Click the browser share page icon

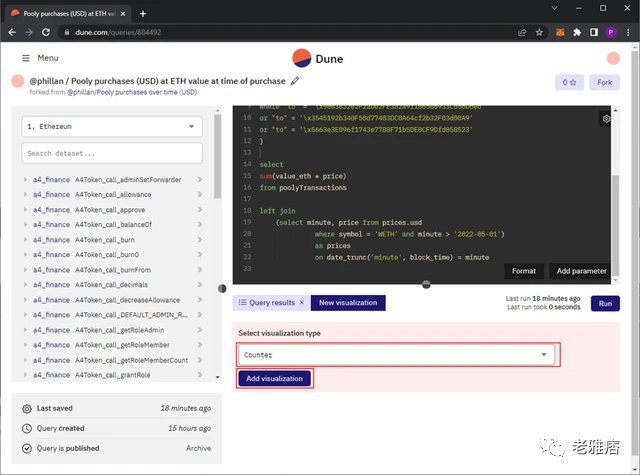point(522,32)
